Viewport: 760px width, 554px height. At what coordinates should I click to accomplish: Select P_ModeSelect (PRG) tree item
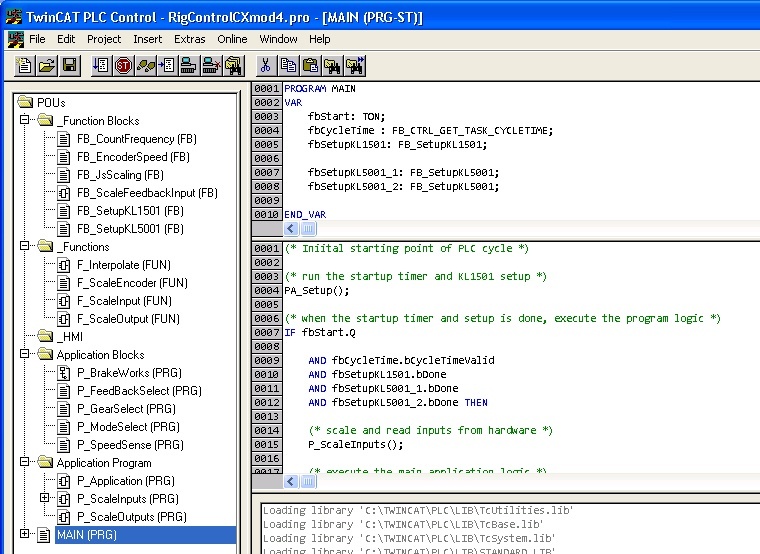[x=128, y=427]
